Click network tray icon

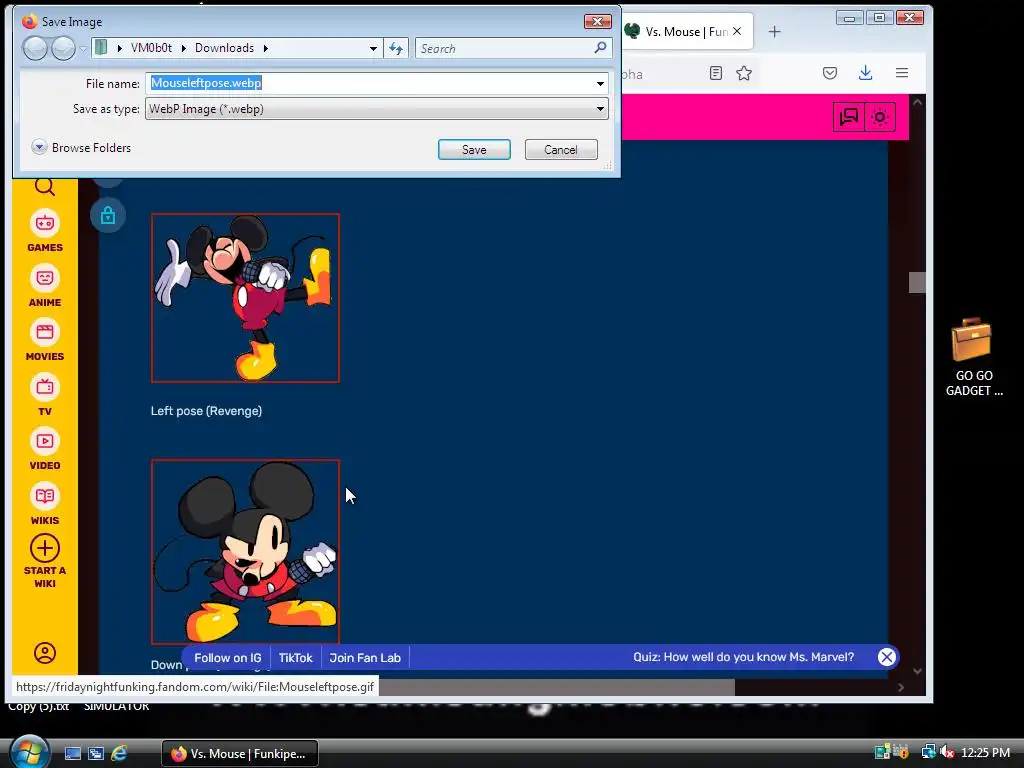coord(927,752)
